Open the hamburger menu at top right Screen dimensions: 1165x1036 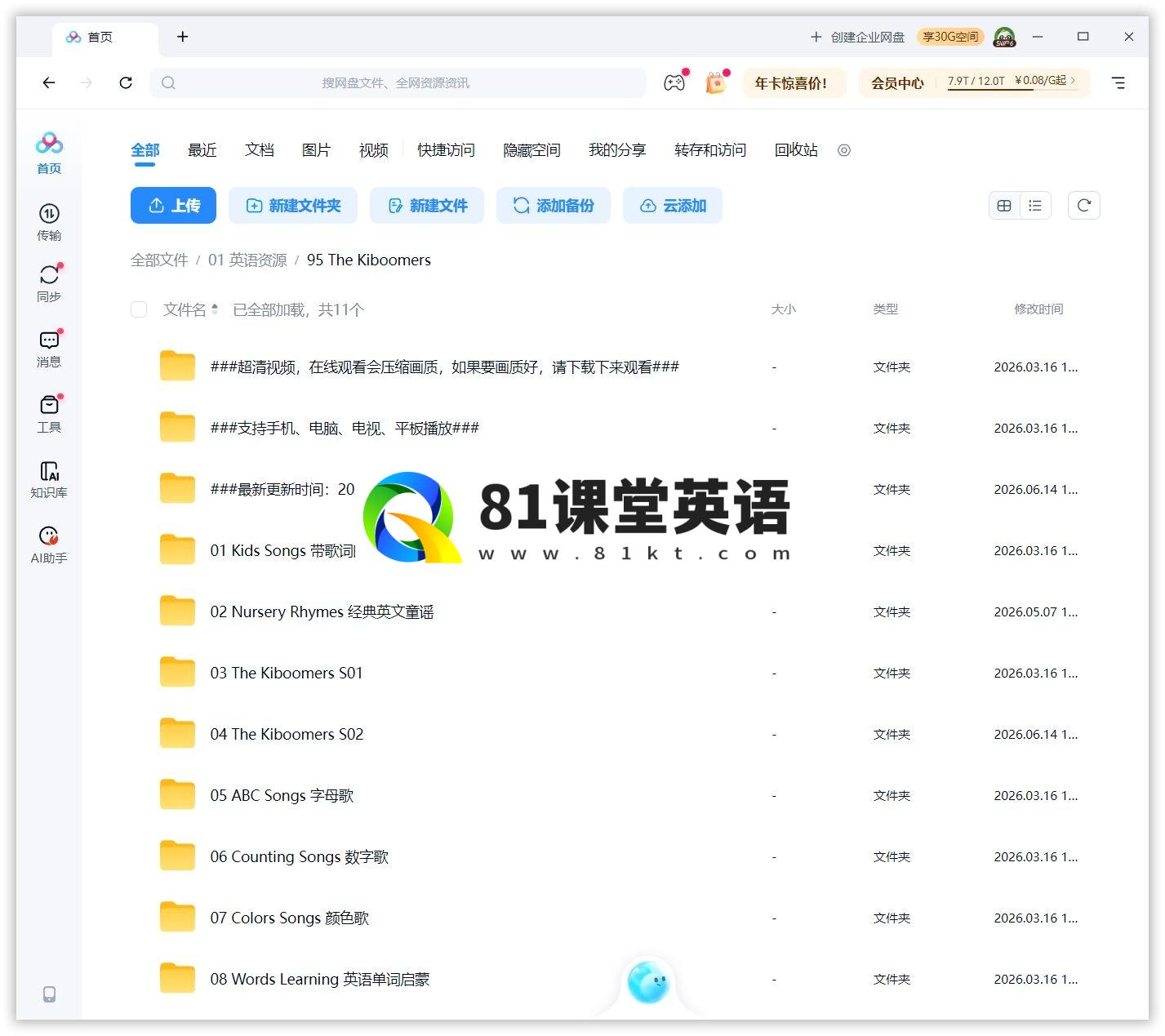(1118, 82)
